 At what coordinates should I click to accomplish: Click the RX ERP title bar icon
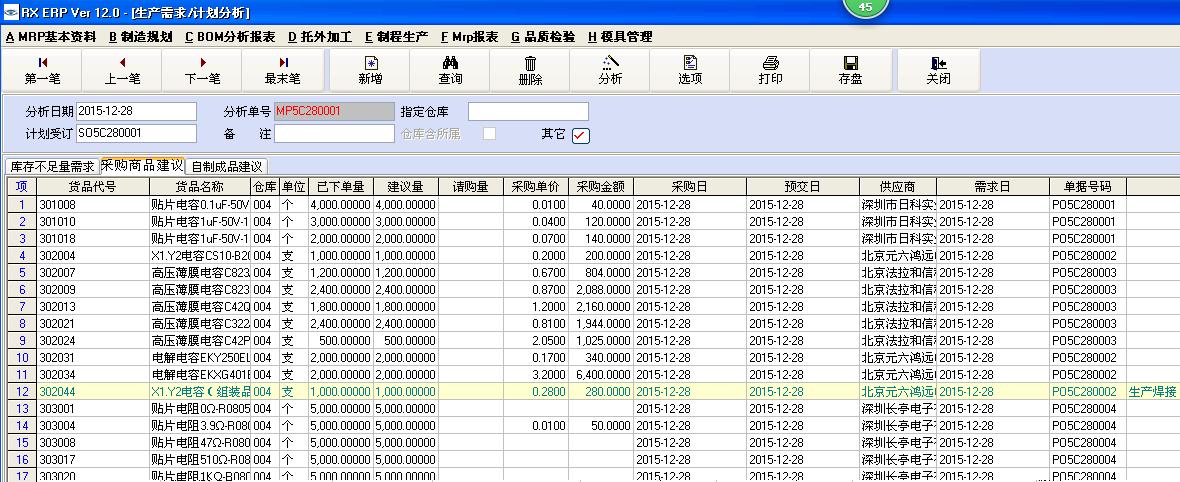(11, 12)
